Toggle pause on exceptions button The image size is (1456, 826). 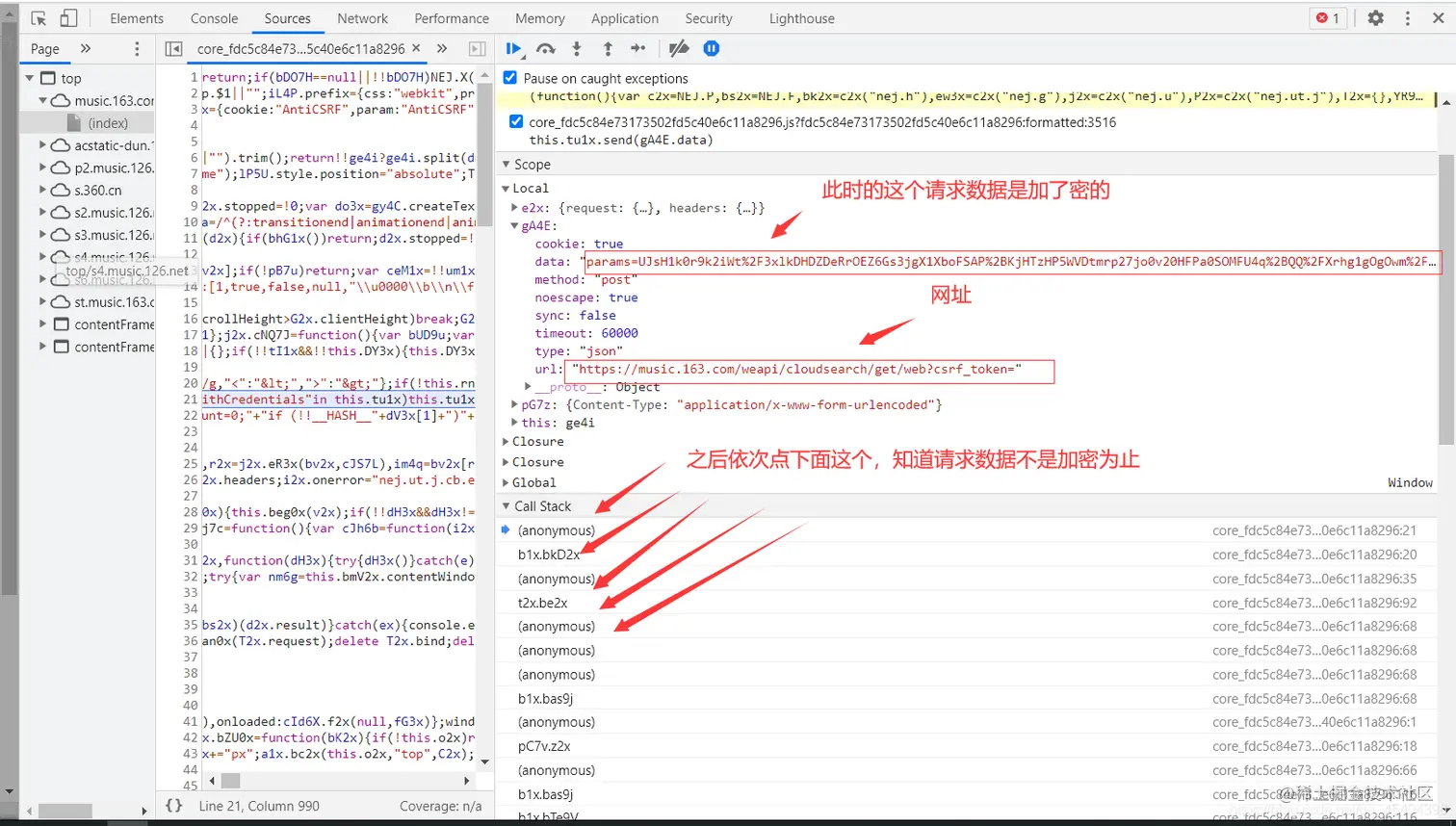[x=711, y=48]
